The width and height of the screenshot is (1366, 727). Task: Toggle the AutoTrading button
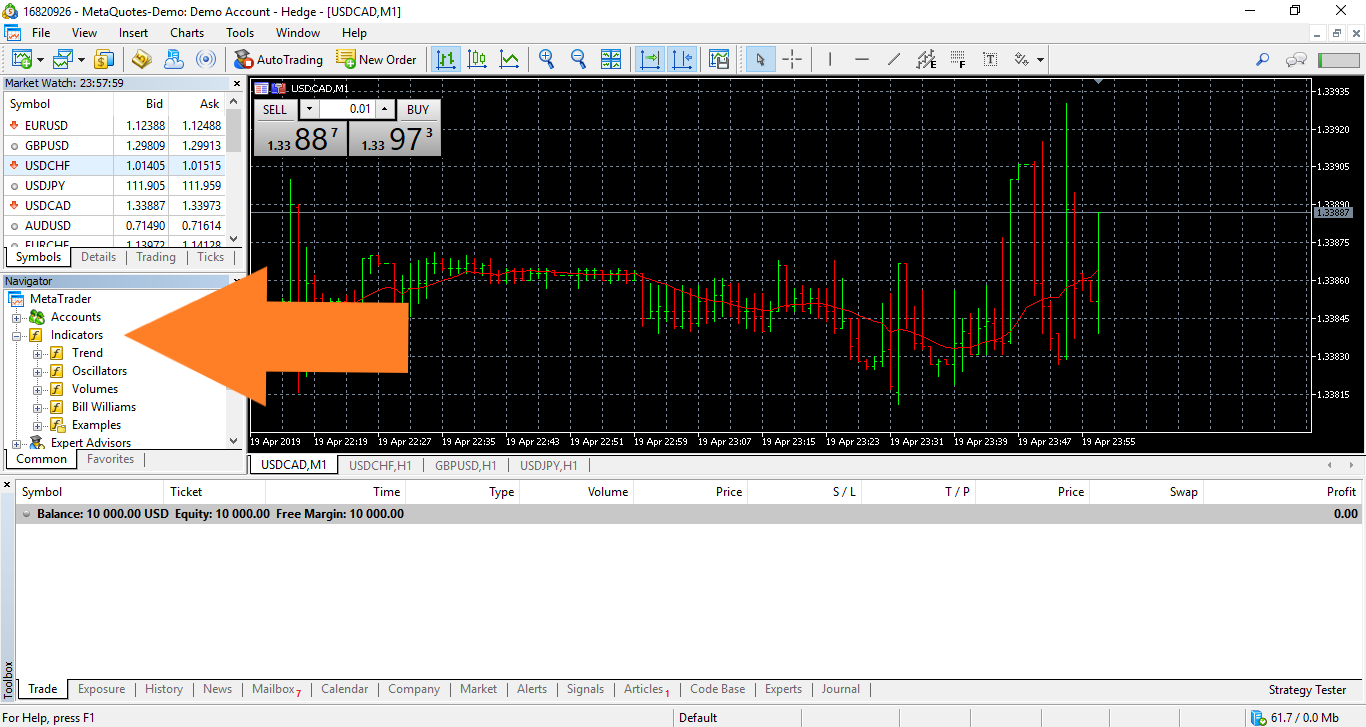[278, 59]
